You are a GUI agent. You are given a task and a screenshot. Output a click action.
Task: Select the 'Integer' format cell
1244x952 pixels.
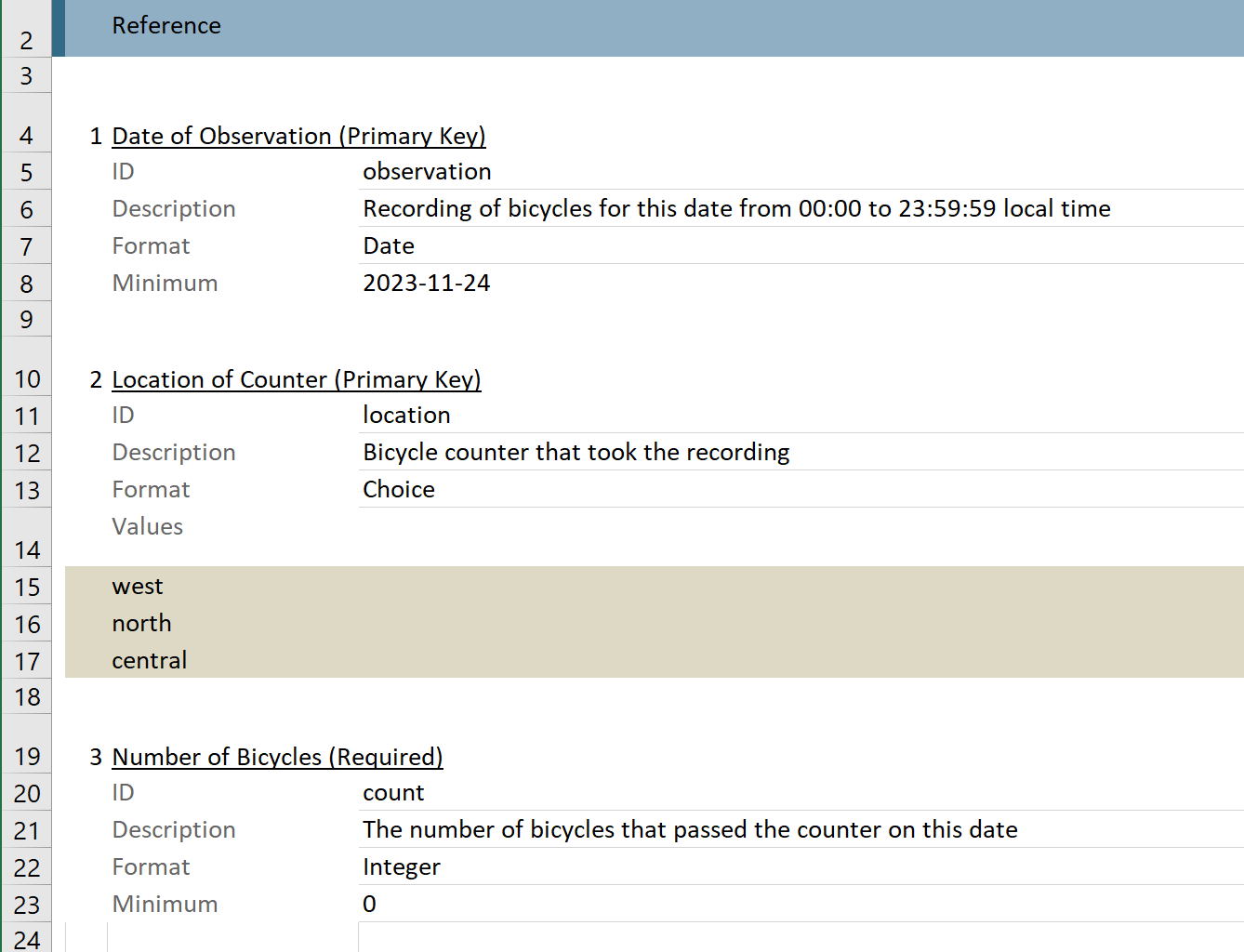(401, 867)
